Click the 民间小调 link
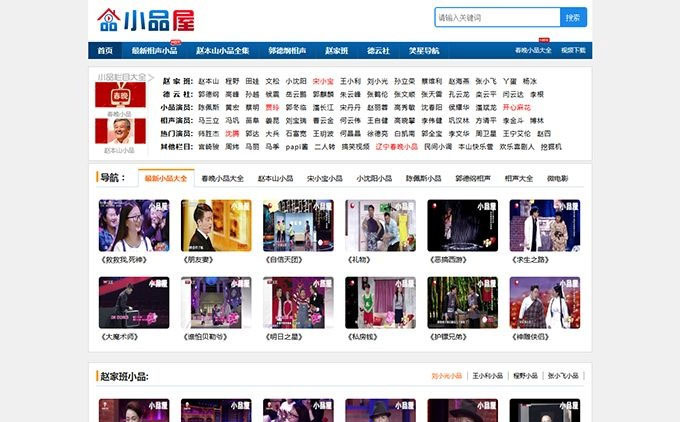680x422 pixels. click(438, 147)
